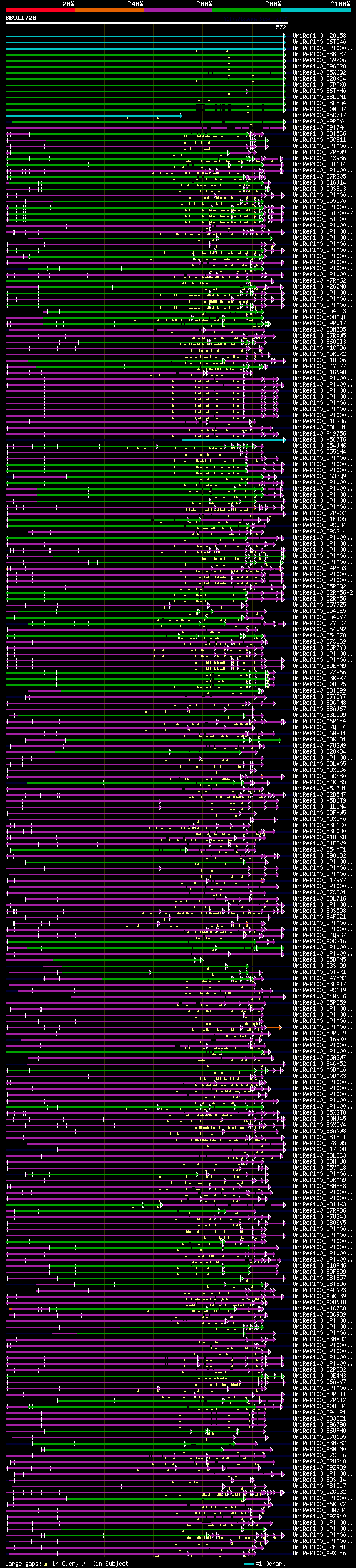Click label UniRef100_A5C7T7
The width and height of the screenshot is (356, 1568).
tap(319, 116)
